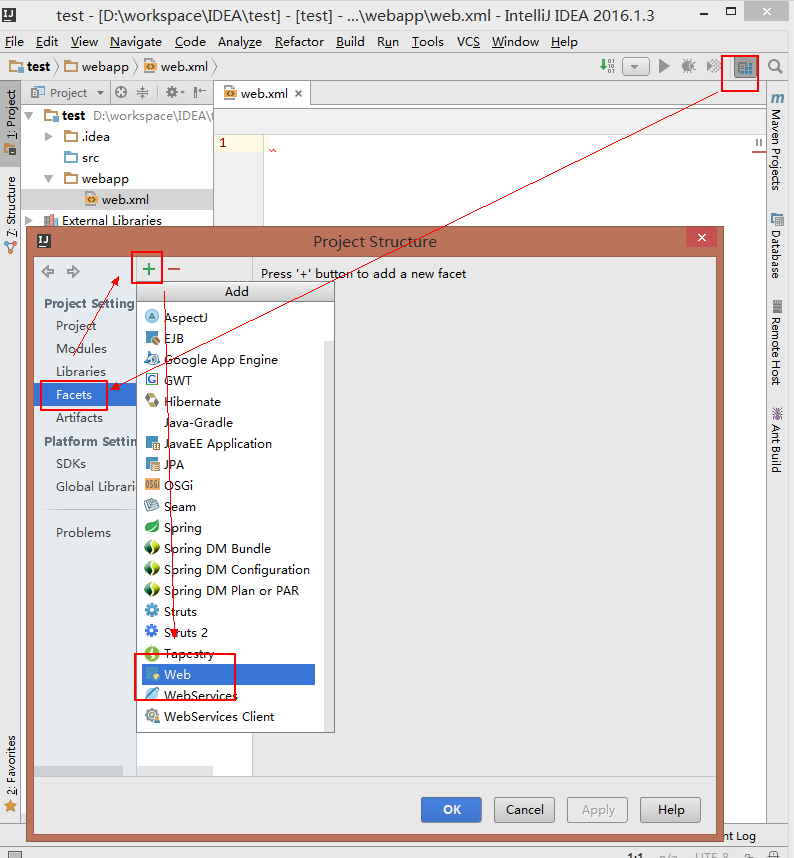This screenshot has width=794, height=858.
Task: Select Facets in Project Settings
Action: [74, 395]
